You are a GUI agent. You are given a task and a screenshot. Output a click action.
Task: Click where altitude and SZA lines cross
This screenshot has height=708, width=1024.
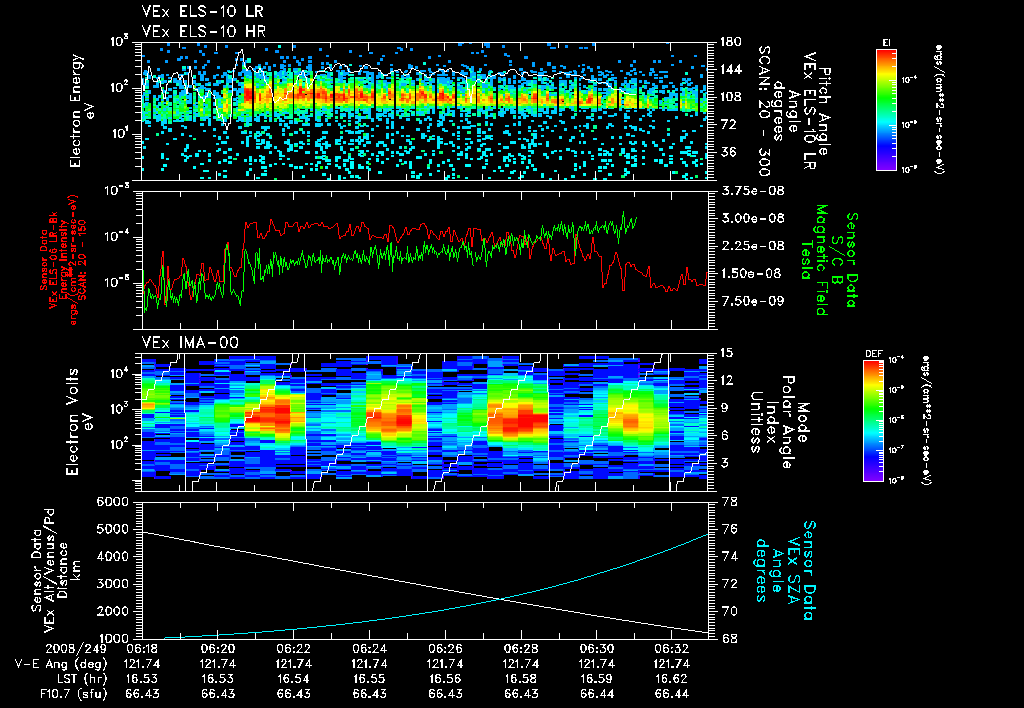(500, 598)
